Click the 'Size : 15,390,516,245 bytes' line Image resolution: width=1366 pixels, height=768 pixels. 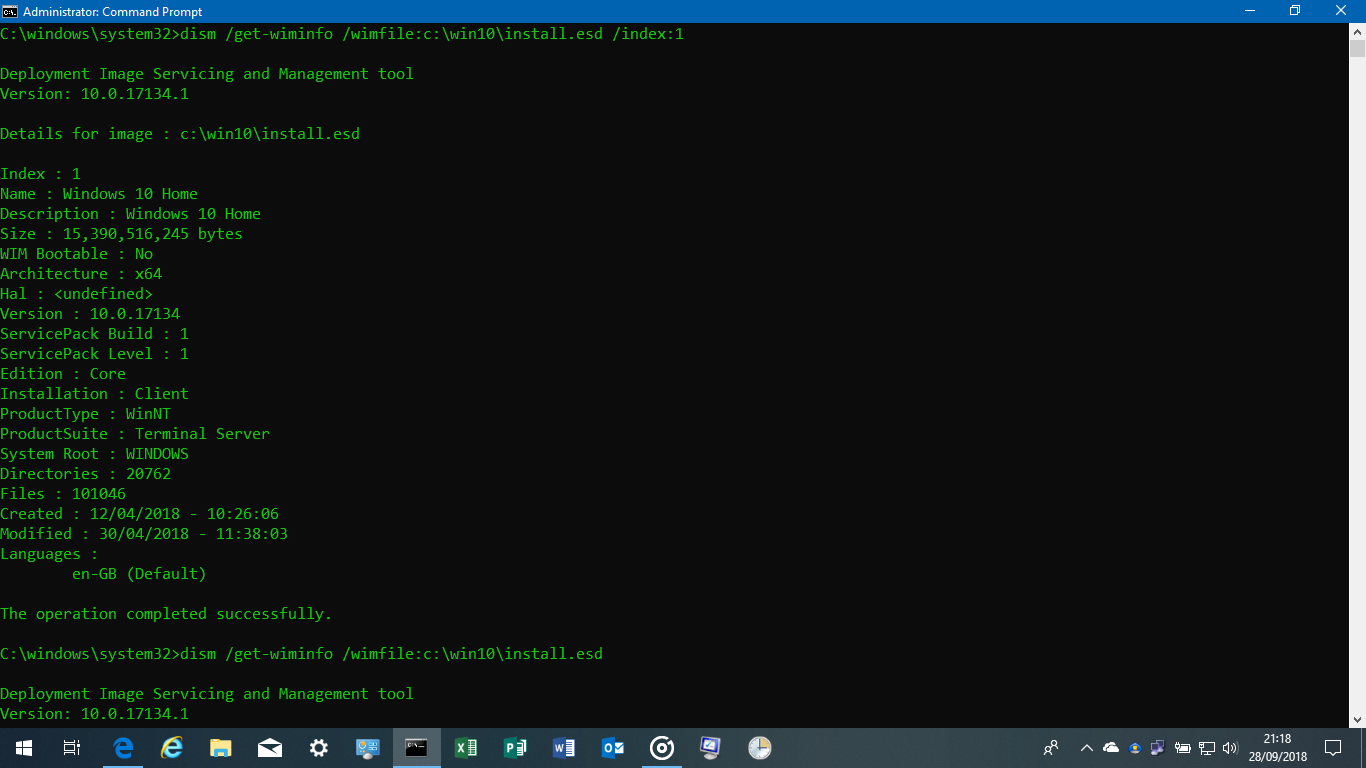point(121,234)
